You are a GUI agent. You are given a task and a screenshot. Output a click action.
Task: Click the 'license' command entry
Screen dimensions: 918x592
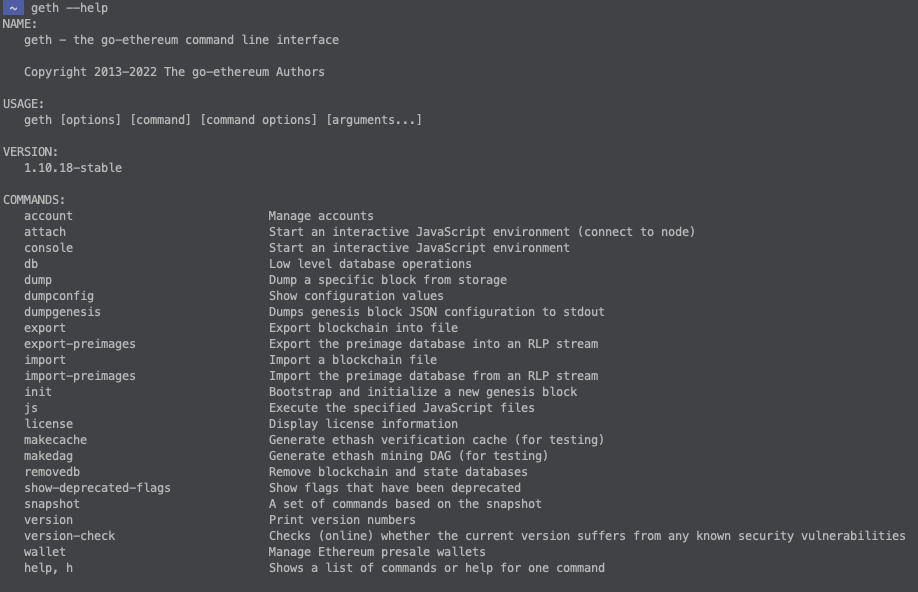(49, 424)
